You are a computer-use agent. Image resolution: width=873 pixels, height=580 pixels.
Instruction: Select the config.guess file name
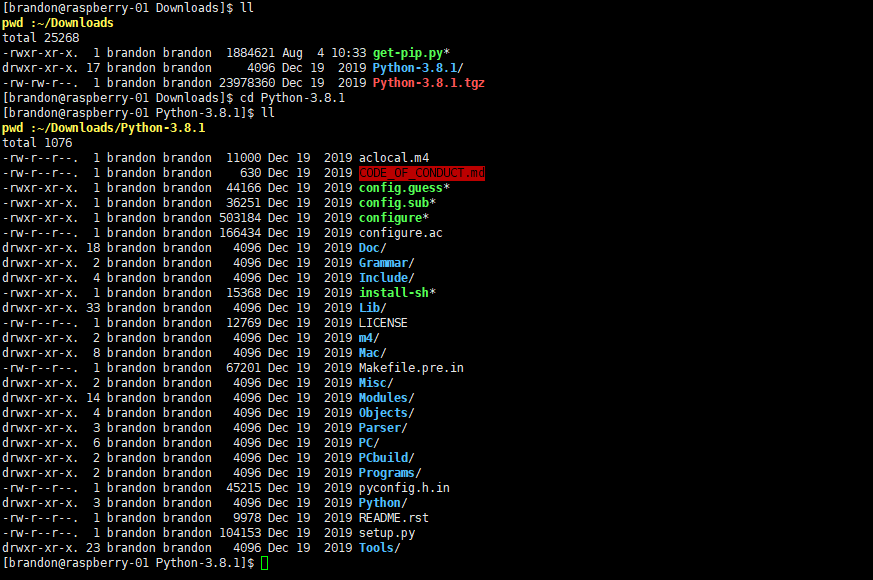click(400, 188)
